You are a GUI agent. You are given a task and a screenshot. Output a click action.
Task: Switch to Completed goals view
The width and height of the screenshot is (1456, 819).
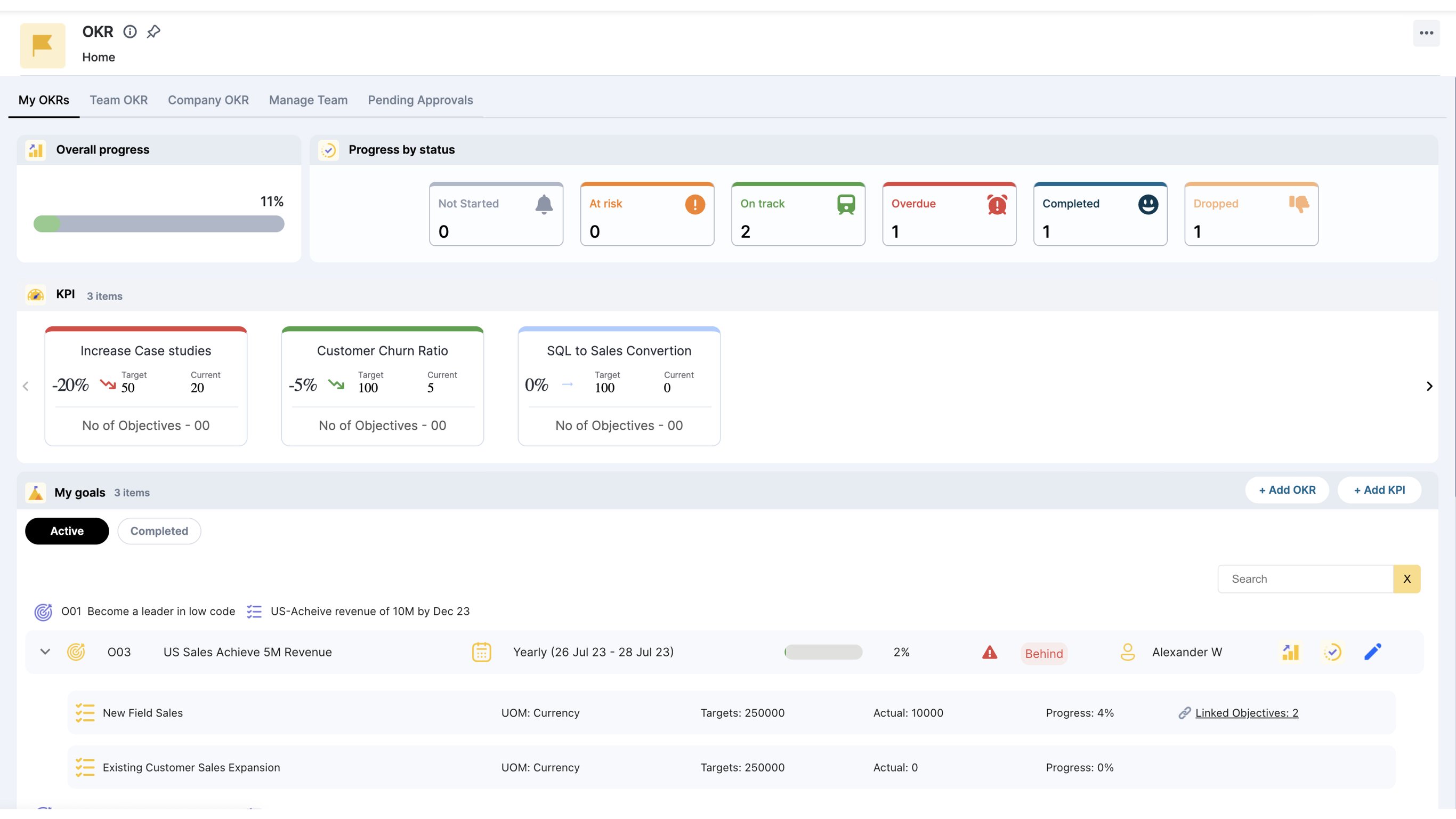(159, 531)
